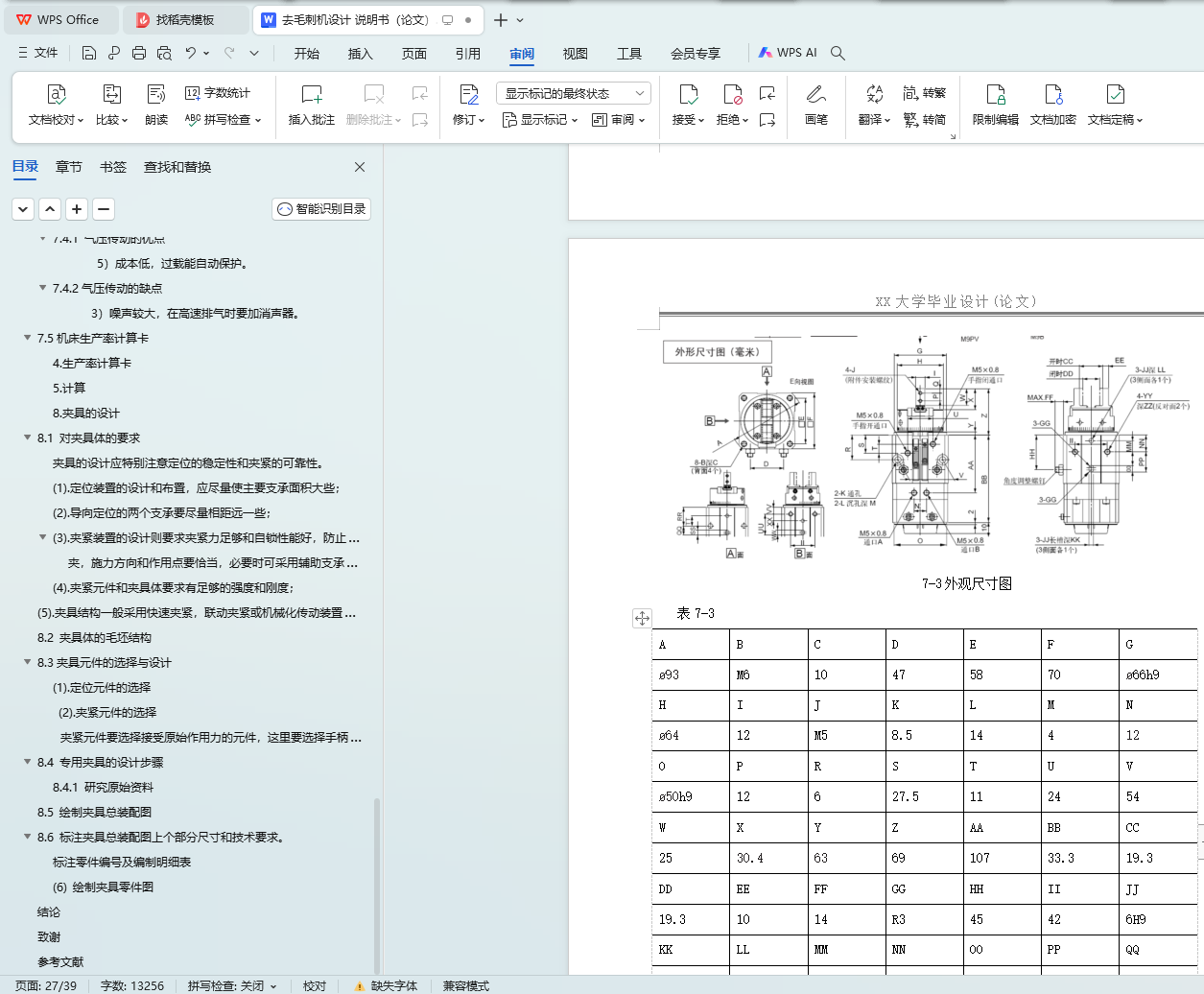
Task: Click the plus button to add a new tab
Action: pyautogui.click(x=500, y=20)
